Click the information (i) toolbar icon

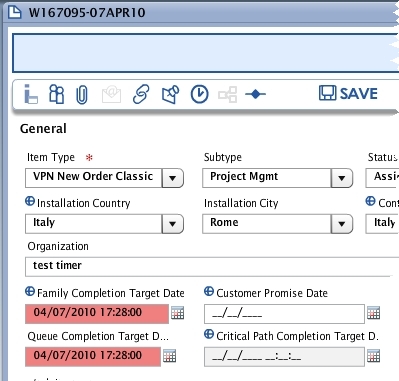click(31, 94)
